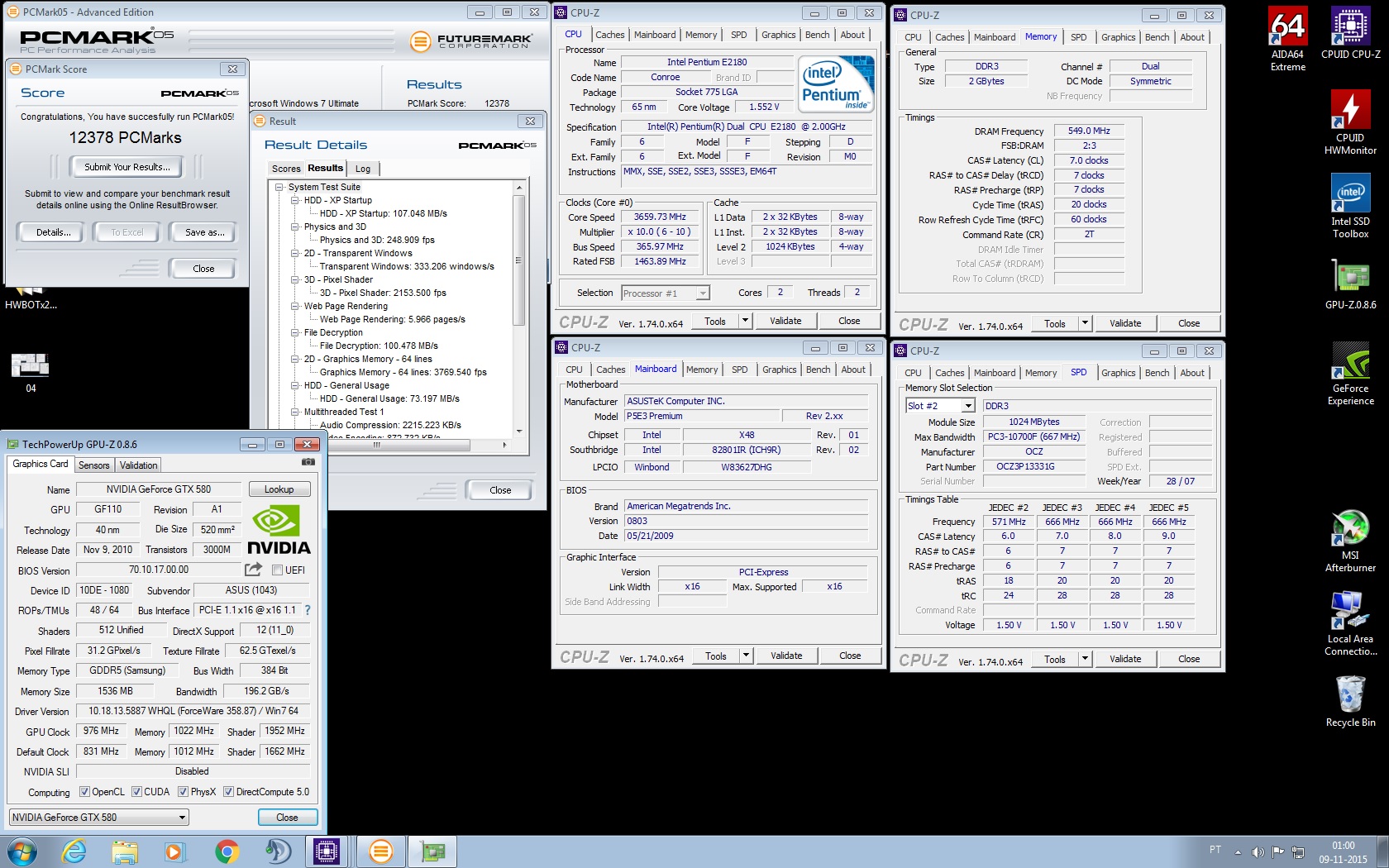Viewport: 1389px width, 868px height.
Task: Toggle the CUDA checkbox
Action: [137, 792]
